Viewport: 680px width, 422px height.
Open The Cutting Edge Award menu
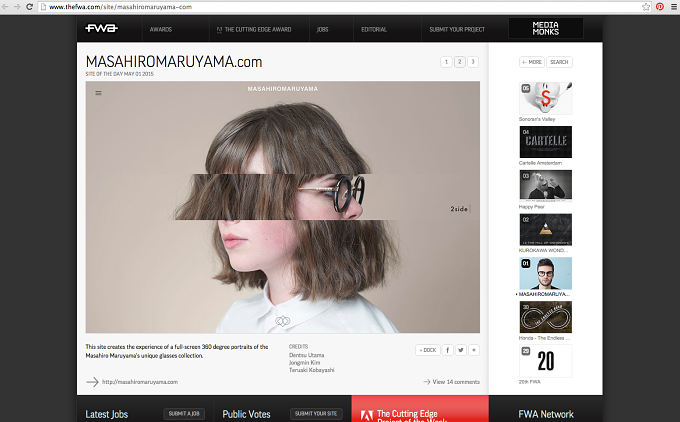[x=254, y=29]
